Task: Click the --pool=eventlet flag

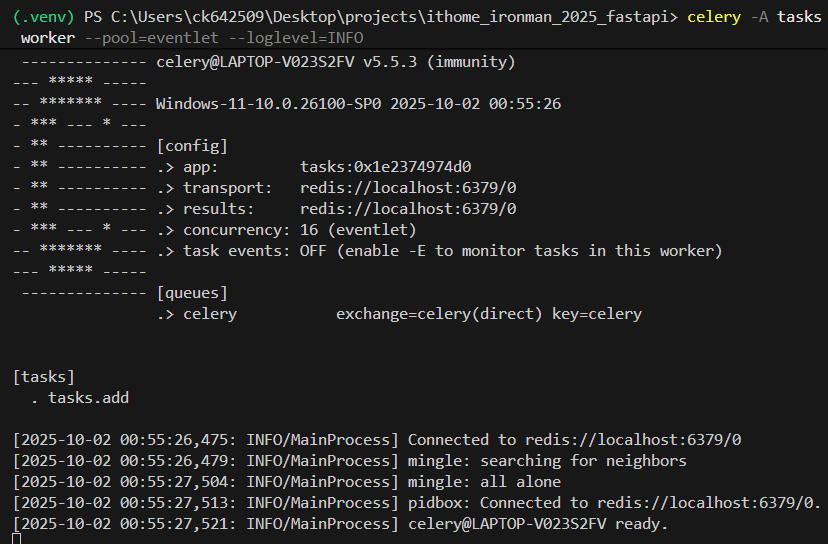Action: coord(135,38)
